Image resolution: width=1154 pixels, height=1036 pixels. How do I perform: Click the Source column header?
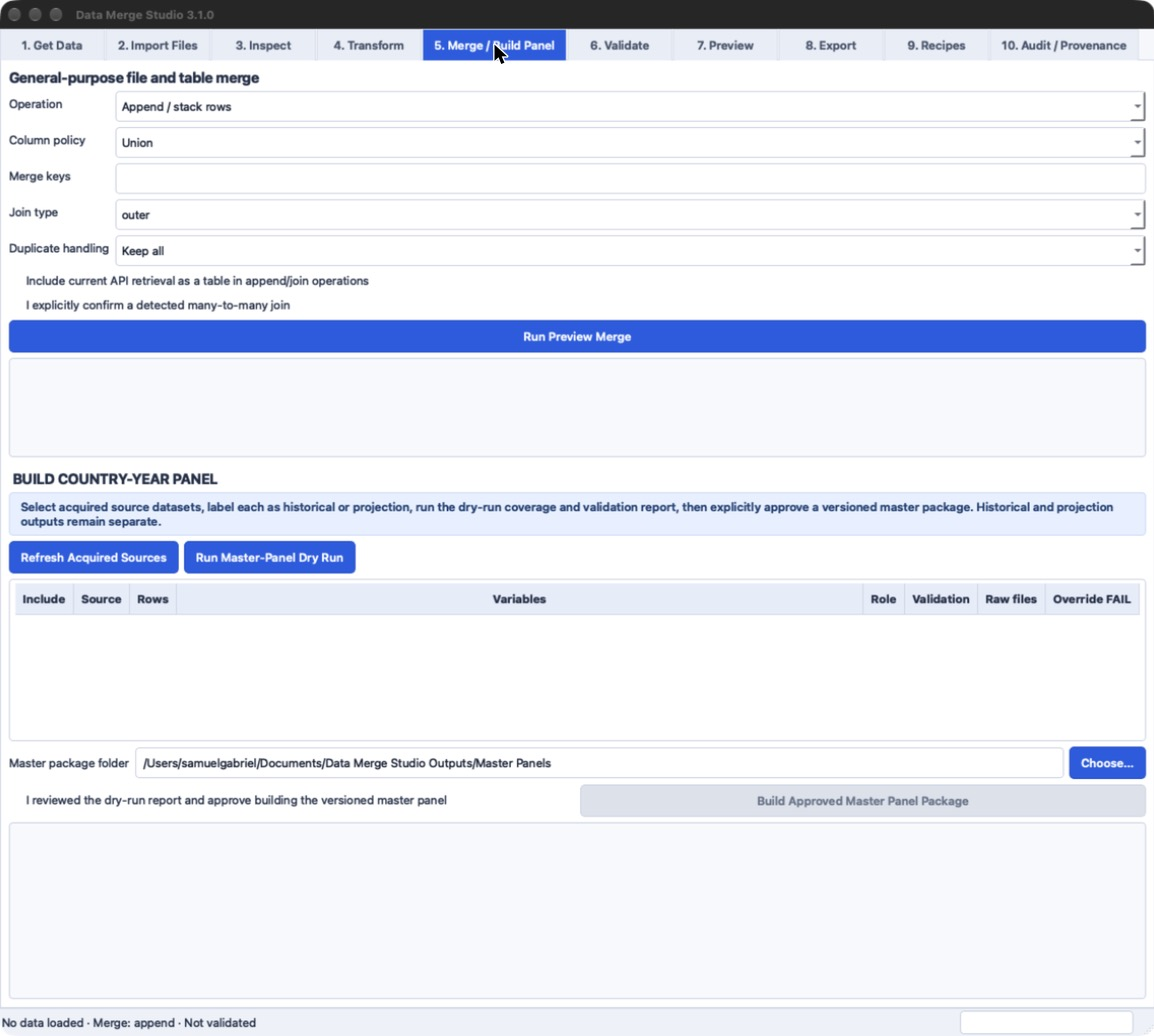point(102,599)
